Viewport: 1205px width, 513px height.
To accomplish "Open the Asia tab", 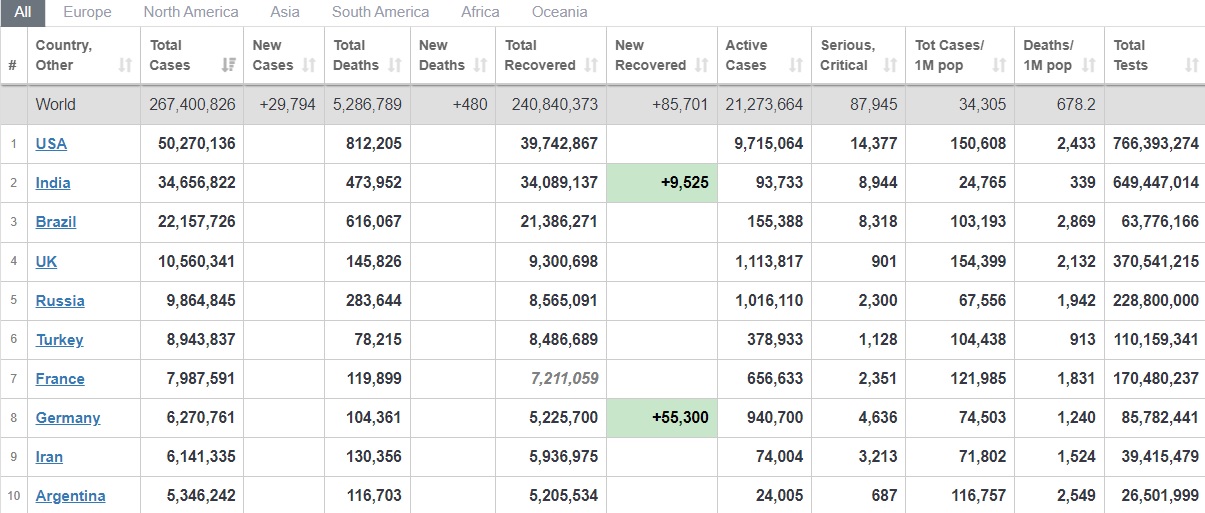I will coord(285,12).
